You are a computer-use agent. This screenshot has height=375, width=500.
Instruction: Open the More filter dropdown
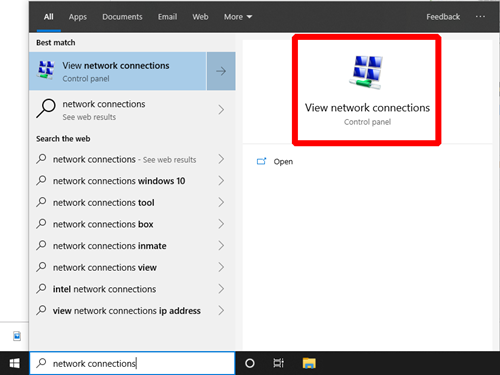coord(238,17)
